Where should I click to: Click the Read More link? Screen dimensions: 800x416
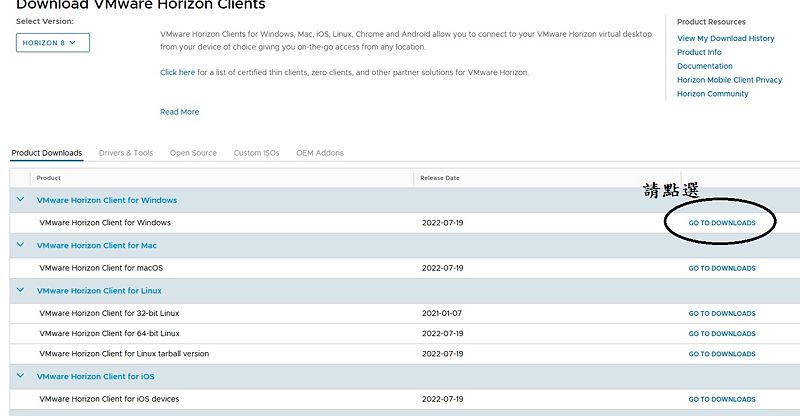point(180,112)
